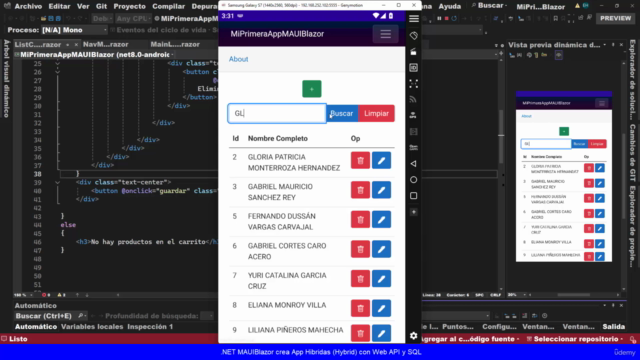Screen dimensions: 640x360
Task: Save all files in Visual Studio toolbar
Action: (58, 19)
